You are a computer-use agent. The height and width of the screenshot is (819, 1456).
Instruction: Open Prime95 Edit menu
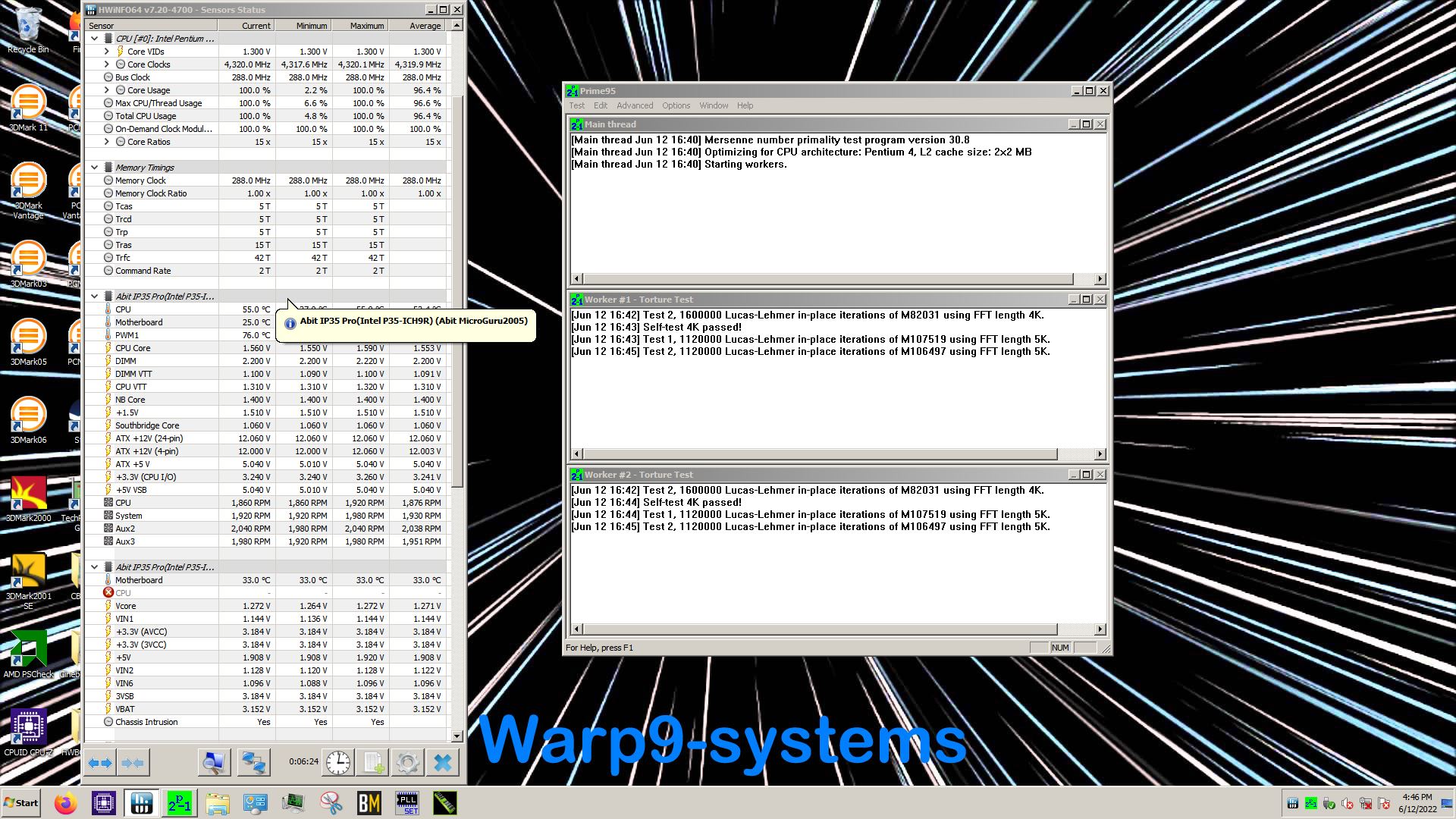point(601,105)
